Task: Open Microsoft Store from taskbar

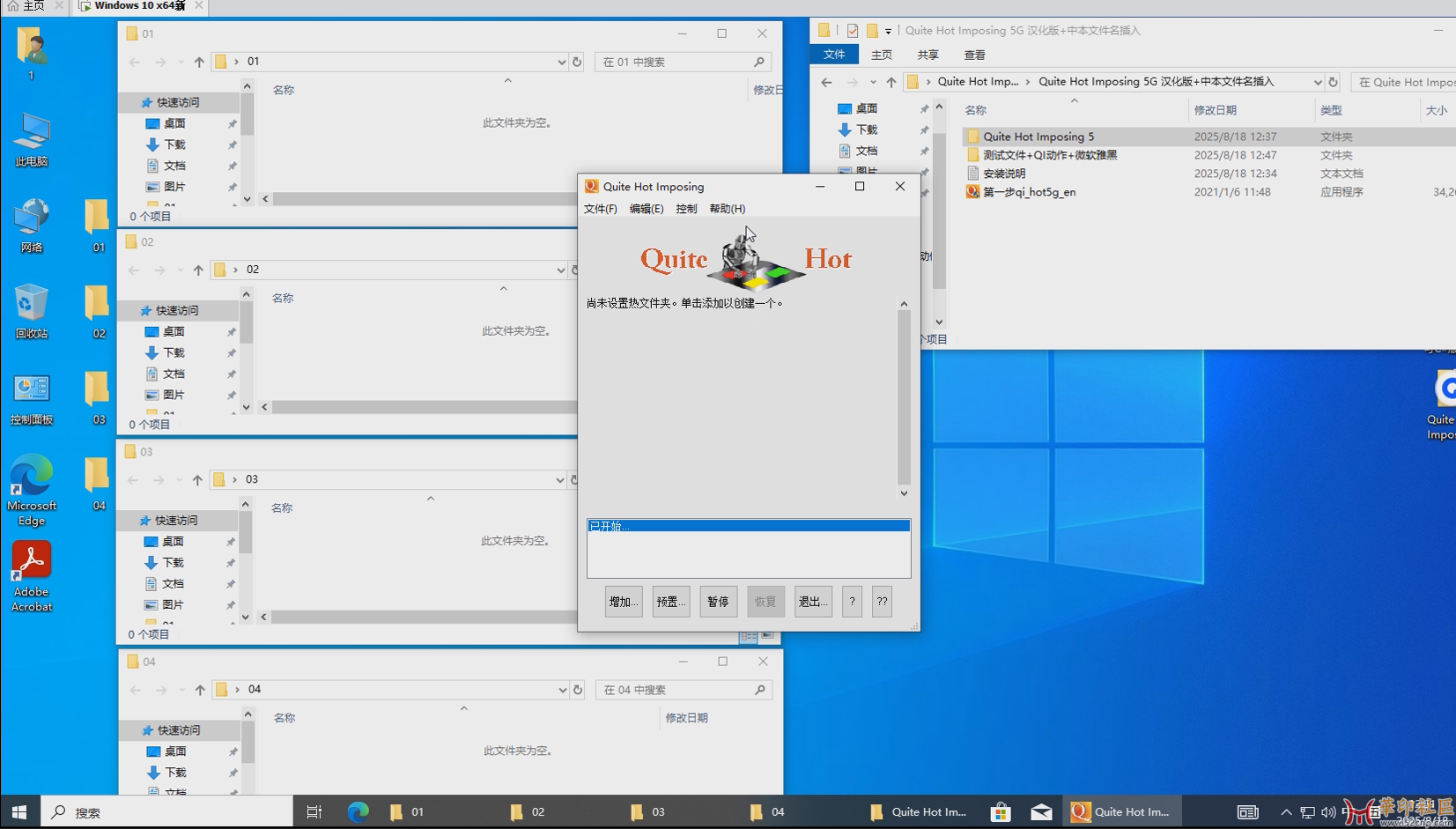Action: pos(1001,812)
